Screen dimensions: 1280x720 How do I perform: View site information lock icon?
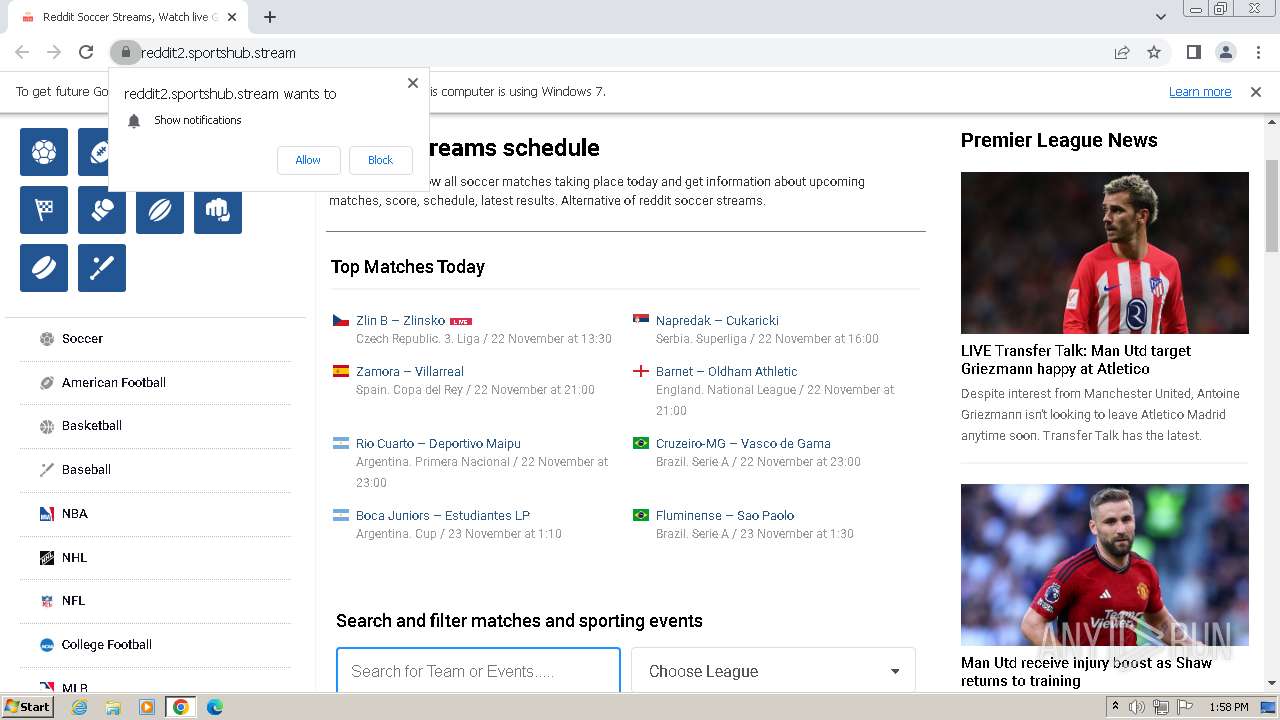(x=125, y=53)
